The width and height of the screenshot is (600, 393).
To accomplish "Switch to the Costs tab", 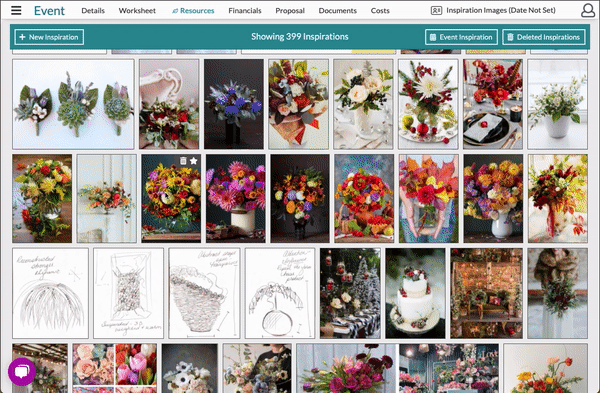I will pyautogui.click(x=380, y=11).
